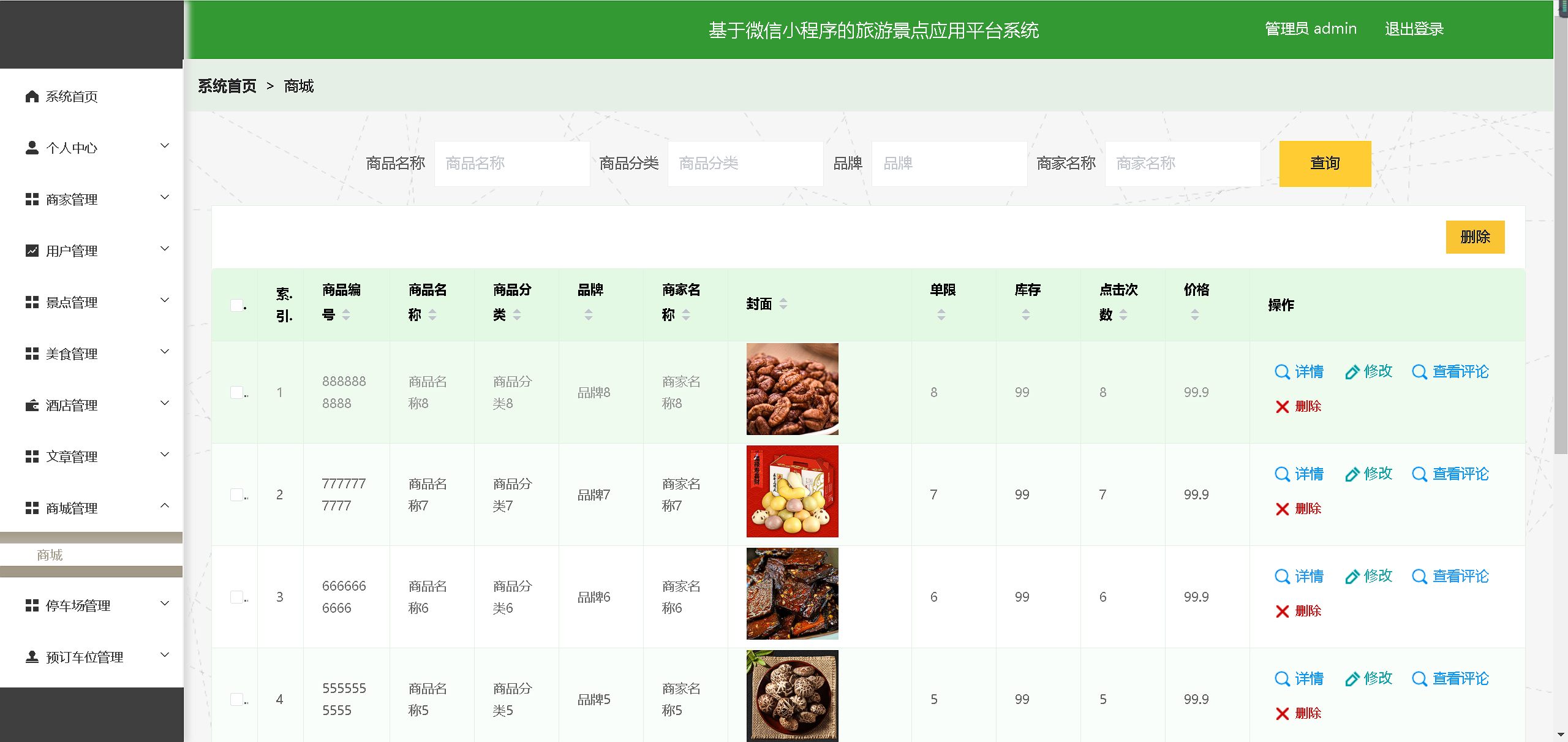The height and width of the screenshot is (742, 1568).
Task: Click the 查看评论 magnifier icon in row 4
Action: click(x=1419, y=679)
